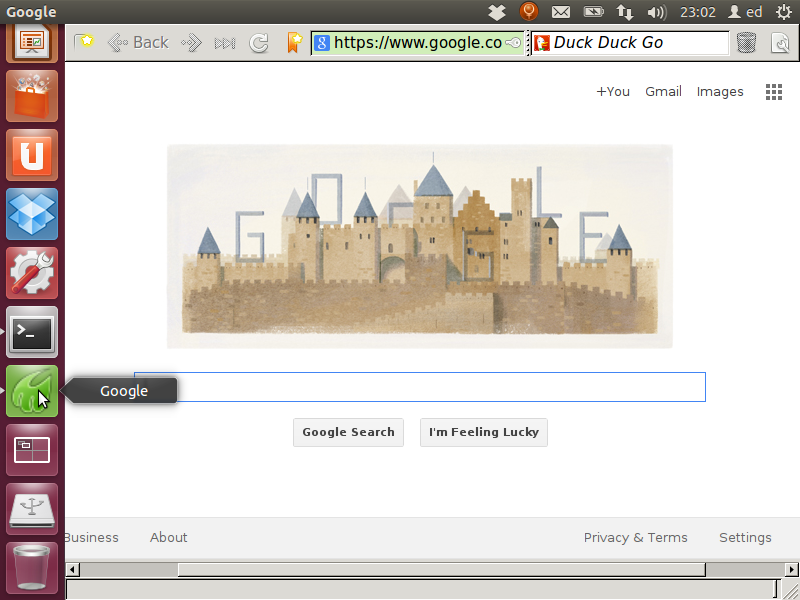Open the Ubuntu One launcher icon
Viewport: 800px width, 600px height.
(x=32, y=155)
